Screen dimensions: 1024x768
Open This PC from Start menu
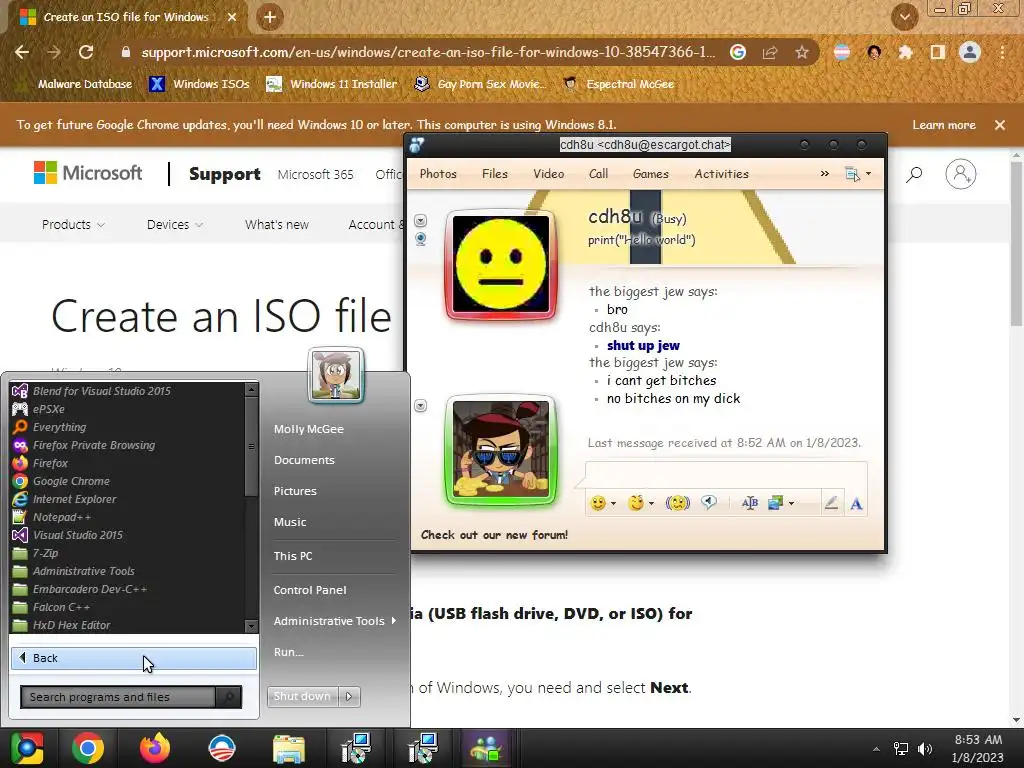(293, 556)
